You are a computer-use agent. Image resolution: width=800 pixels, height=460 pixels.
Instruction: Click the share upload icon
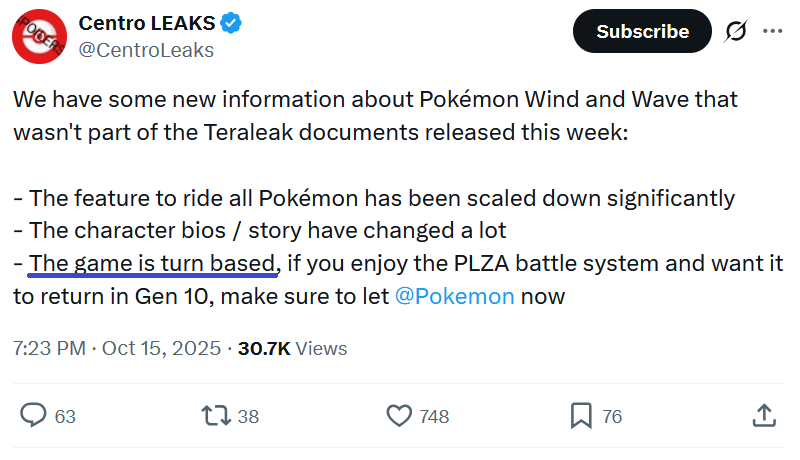(x=763, y=415)
